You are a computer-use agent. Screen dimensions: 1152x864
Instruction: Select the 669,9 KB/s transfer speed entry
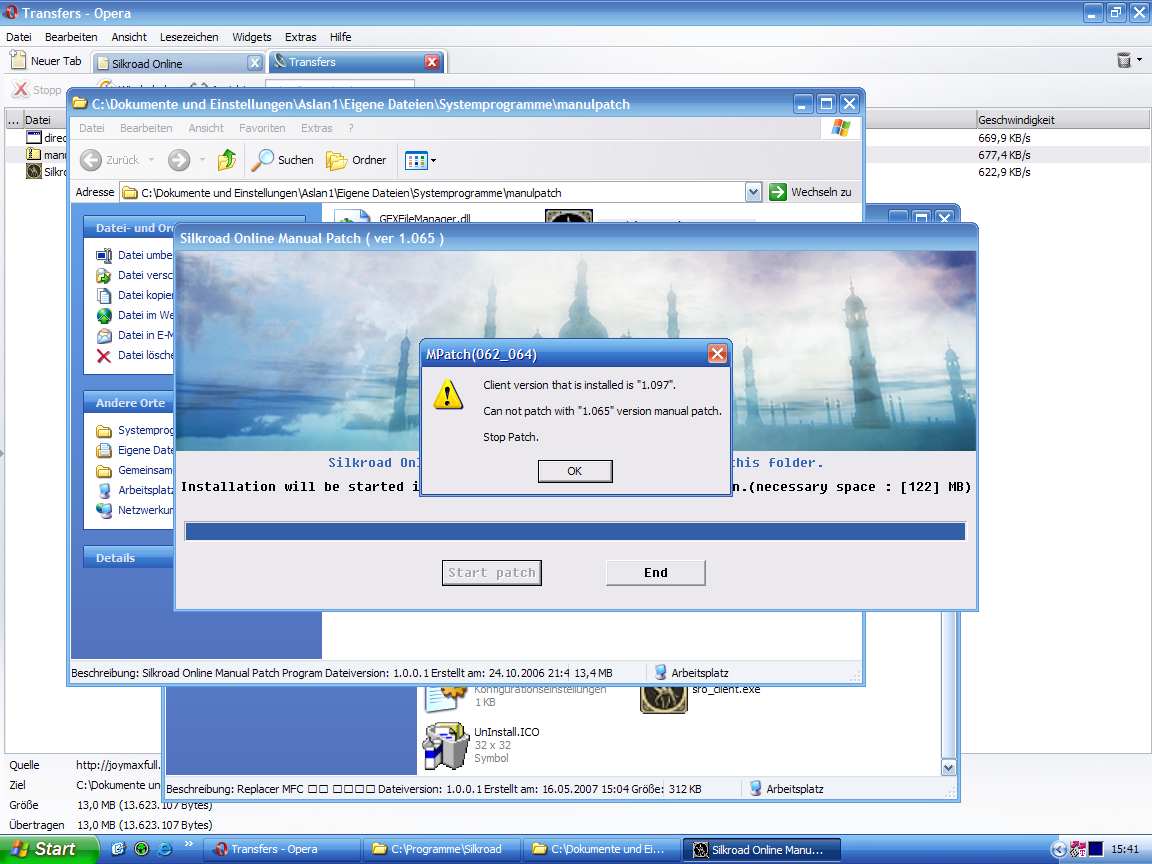click(1004, 138)
